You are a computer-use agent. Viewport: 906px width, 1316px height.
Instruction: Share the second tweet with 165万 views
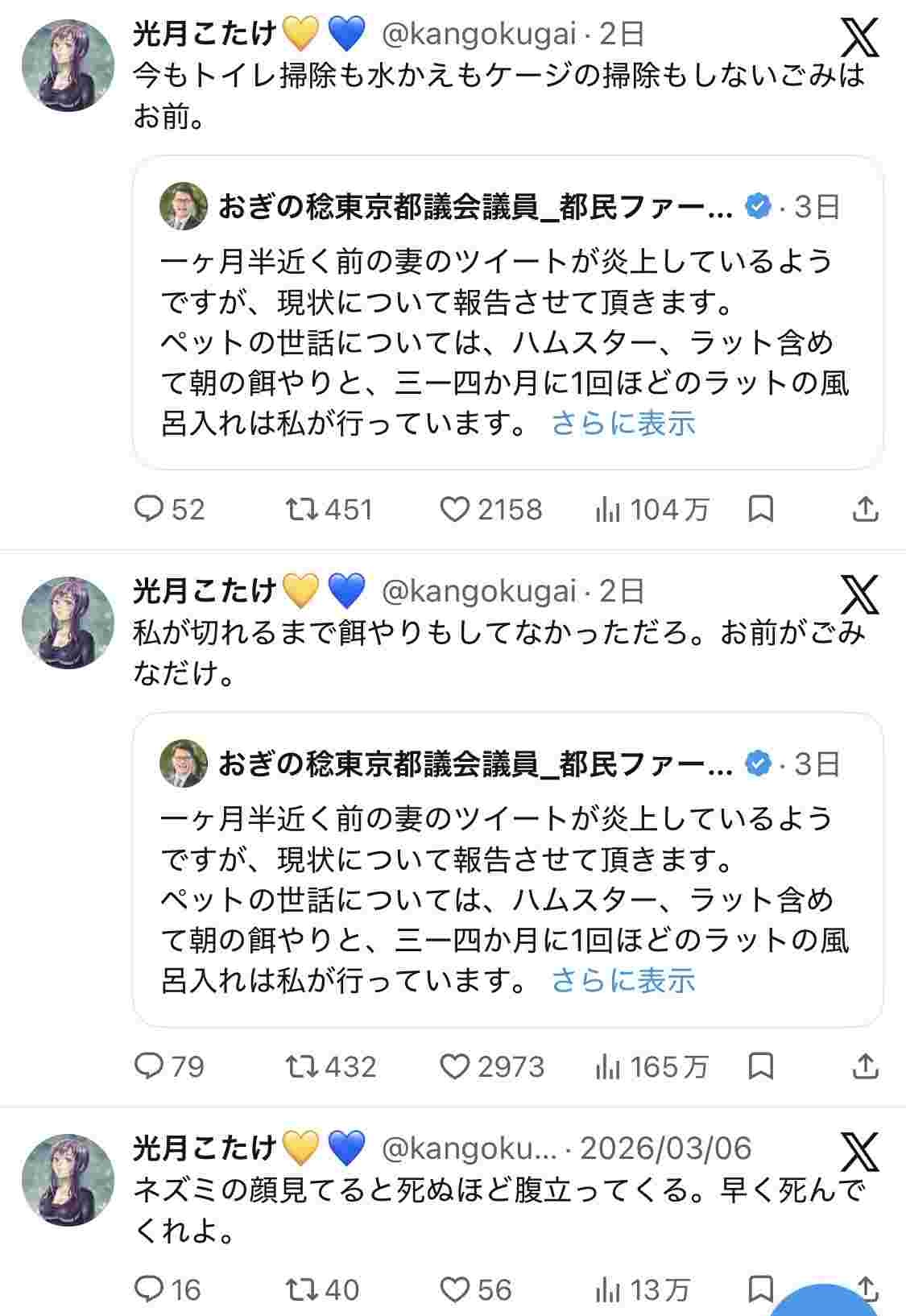point(865,1066)
